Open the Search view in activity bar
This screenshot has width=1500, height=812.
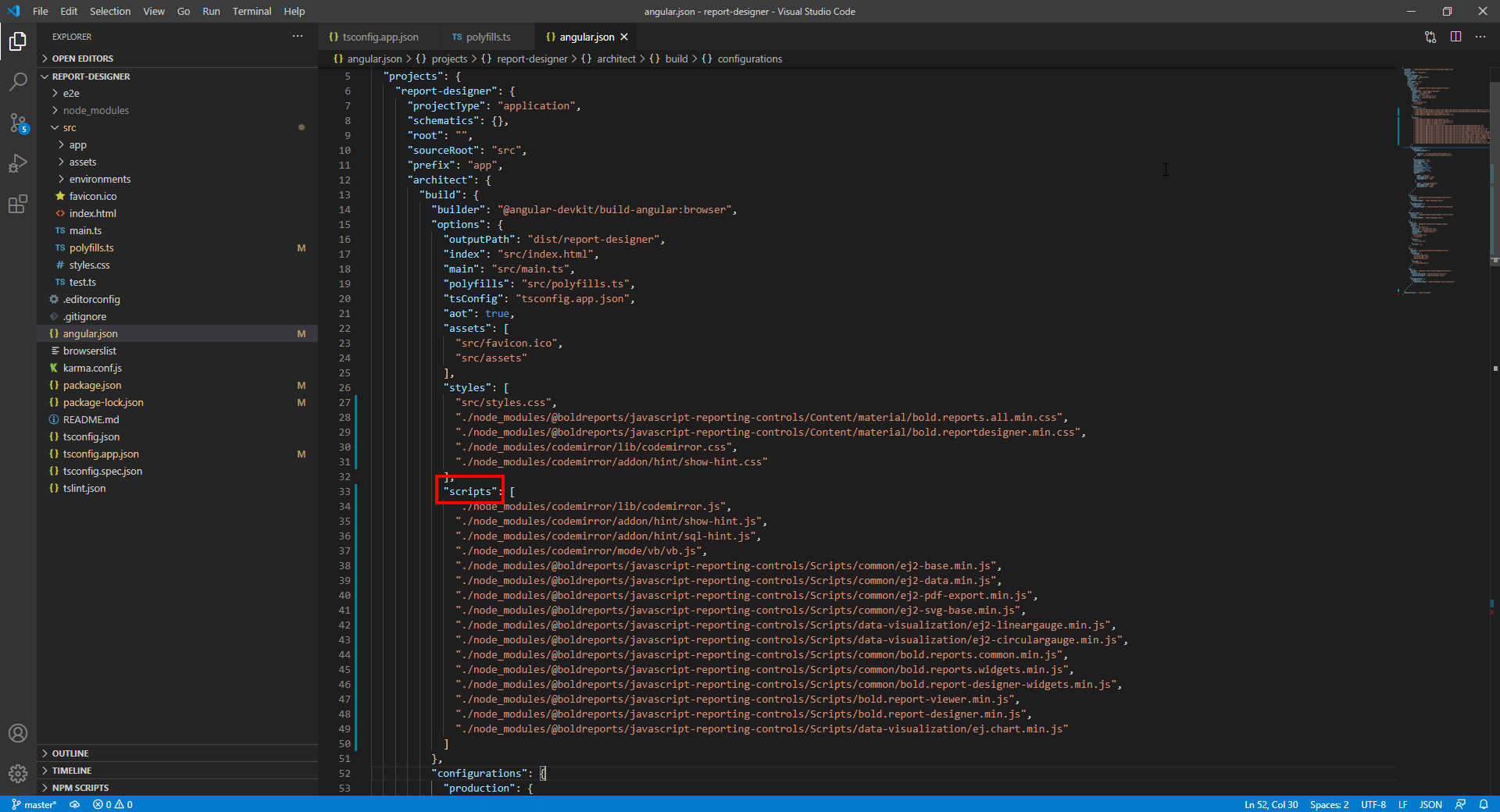click(18, 81)
